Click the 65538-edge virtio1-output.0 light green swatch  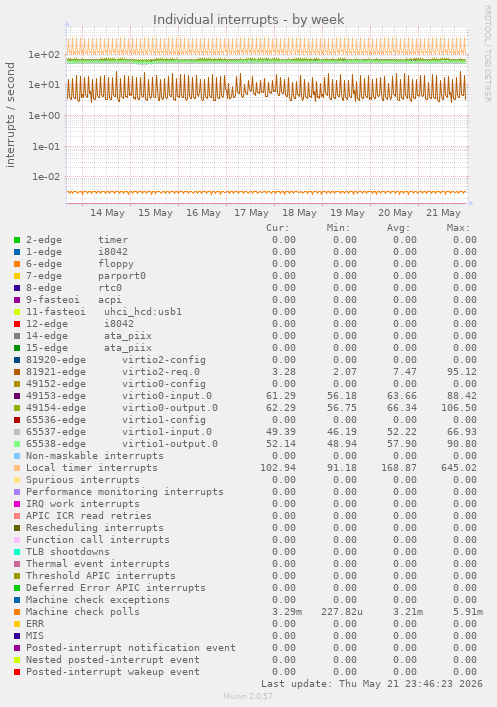(17, 444)
